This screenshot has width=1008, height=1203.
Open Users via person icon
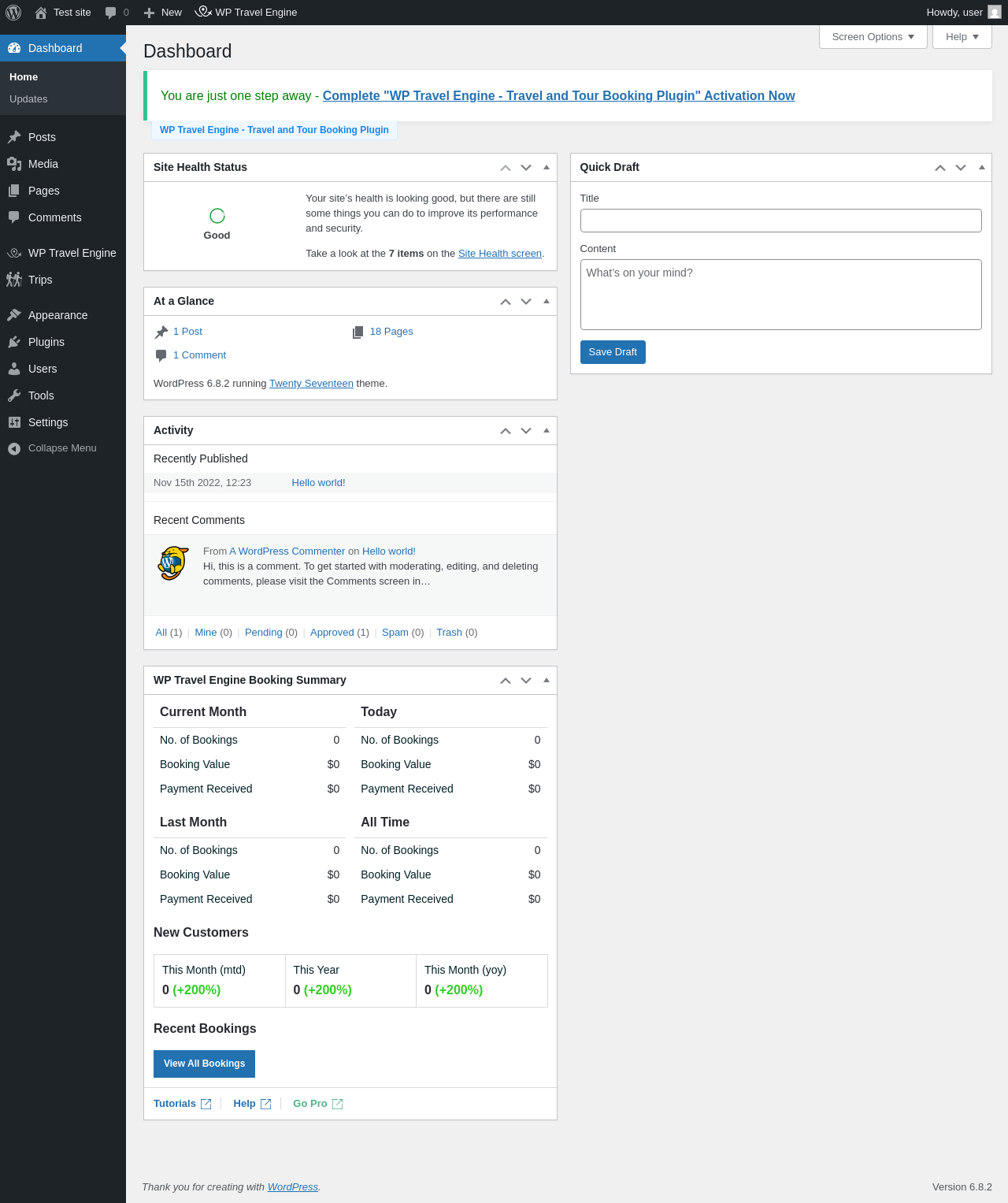click(14, 369)
